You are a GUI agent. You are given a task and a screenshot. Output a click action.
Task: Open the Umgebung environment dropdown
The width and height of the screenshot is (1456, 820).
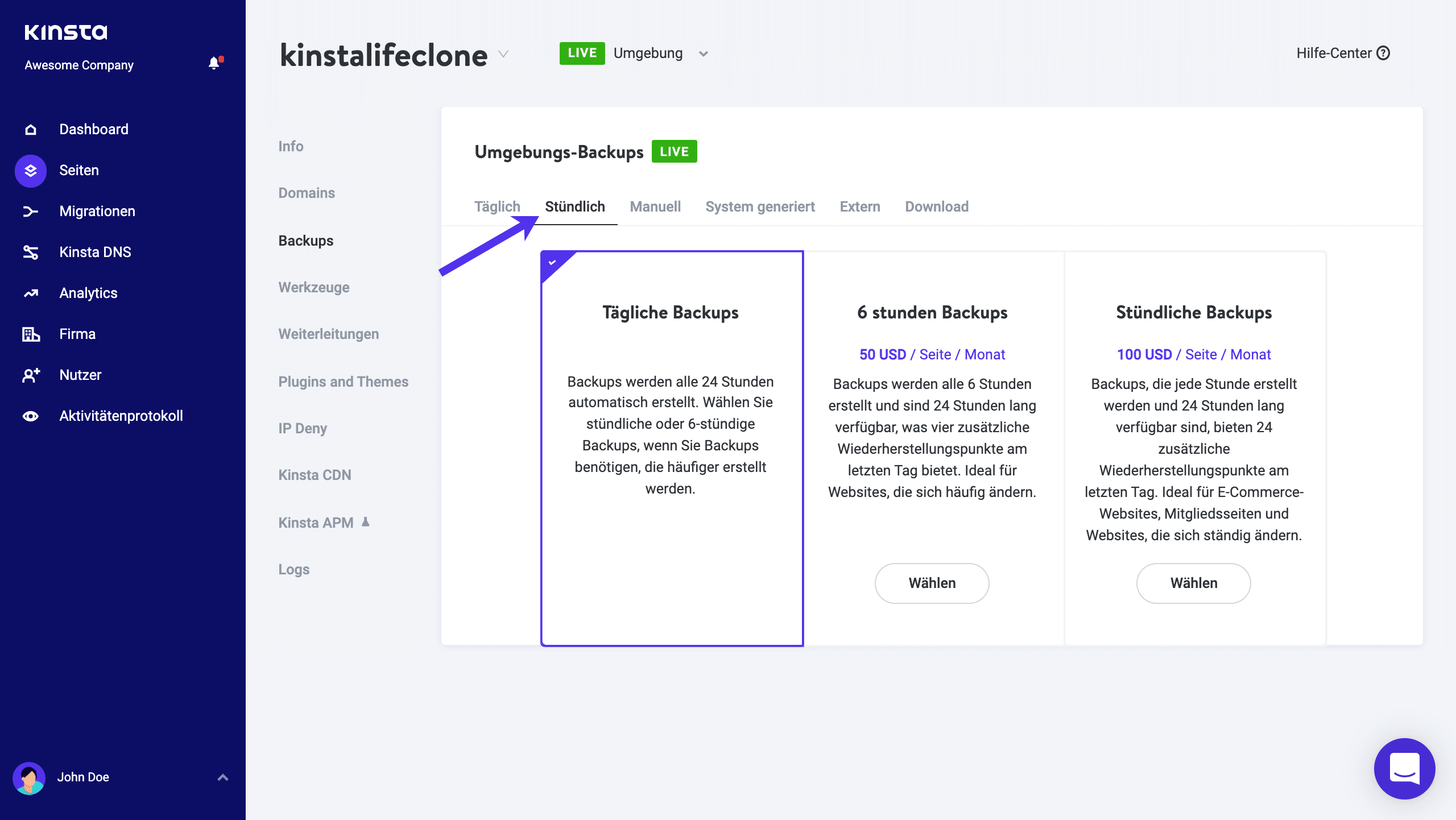[704, 54]
